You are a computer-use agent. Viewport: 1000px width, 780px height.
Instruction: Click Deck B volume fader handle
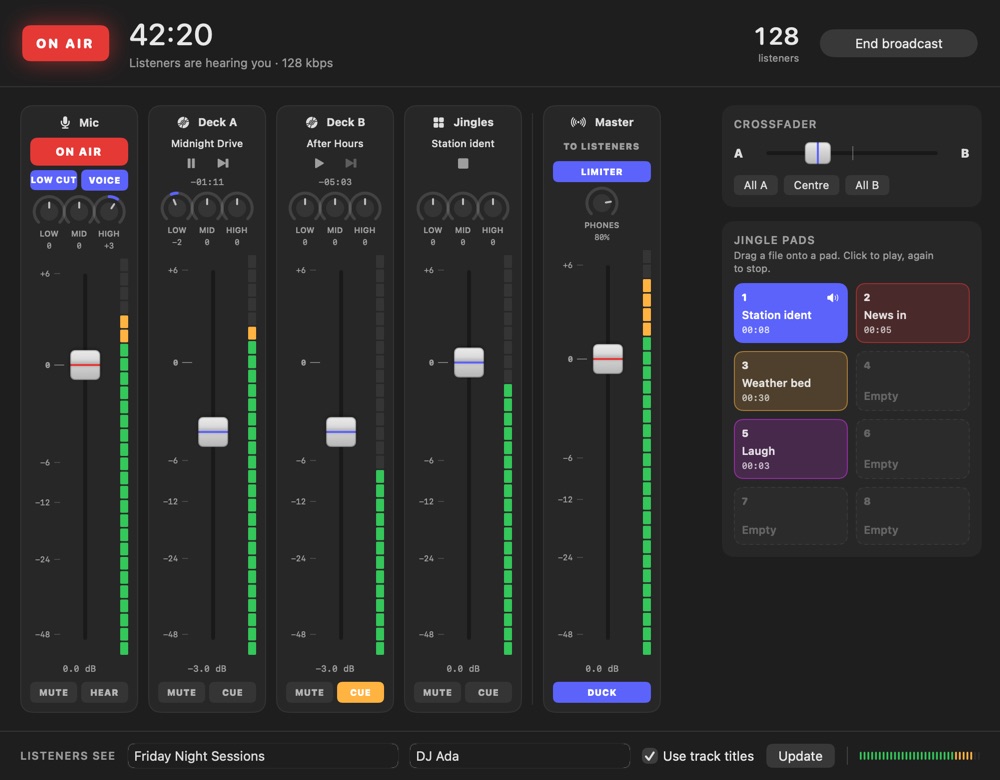tap(341, 432)
